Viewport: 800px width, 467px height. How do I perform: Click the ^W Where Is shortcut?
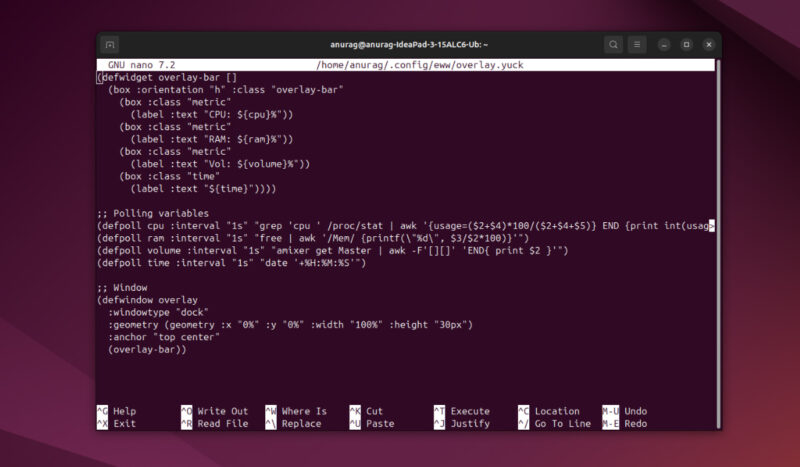[296, 411]
